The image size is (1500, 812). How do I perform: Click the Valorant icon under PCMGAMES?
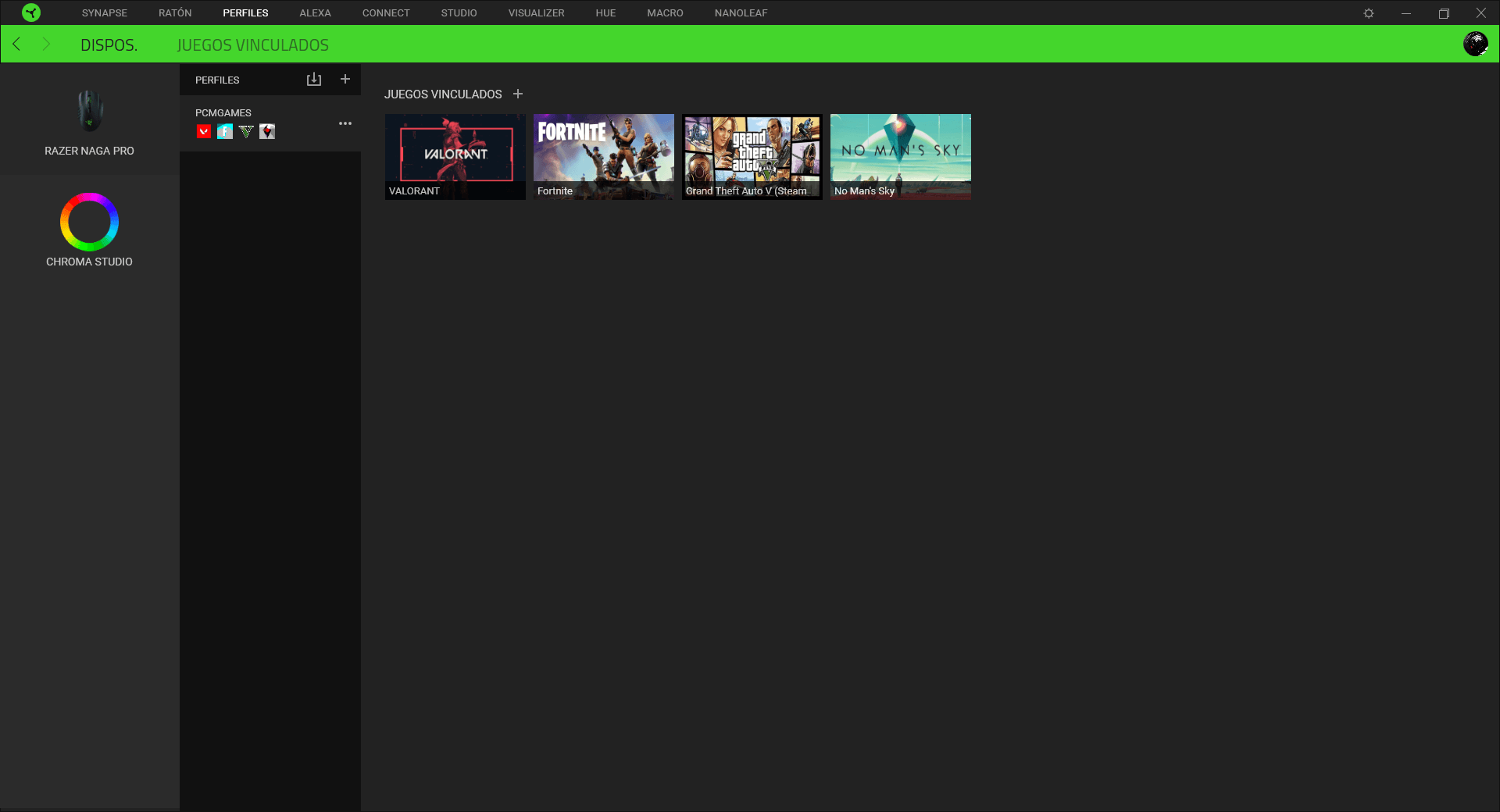(x=204, y=131)
